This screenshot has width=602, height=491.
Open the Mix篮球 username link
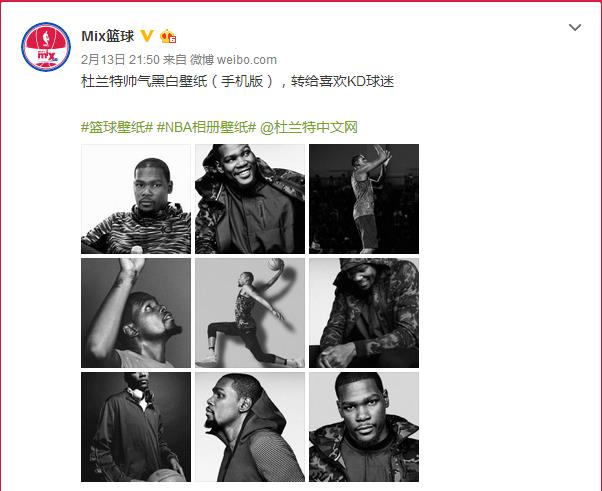click(x=108, y=36)
